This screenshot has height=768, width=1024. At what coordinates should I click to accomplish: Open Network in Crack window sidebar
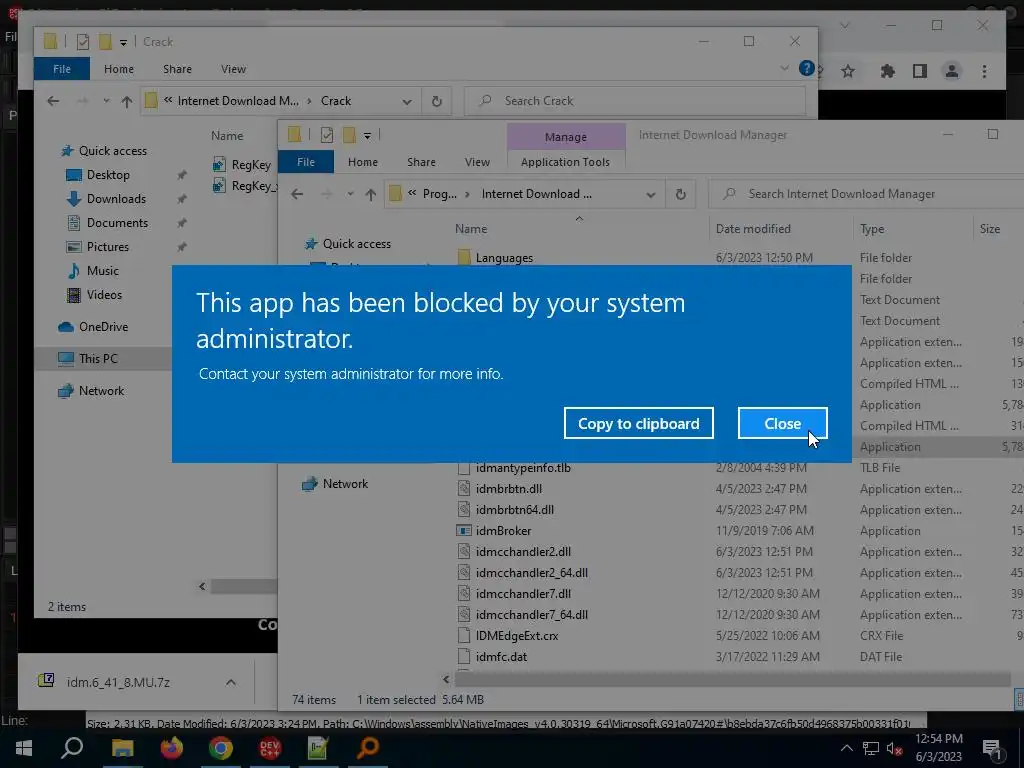(101, 391)
